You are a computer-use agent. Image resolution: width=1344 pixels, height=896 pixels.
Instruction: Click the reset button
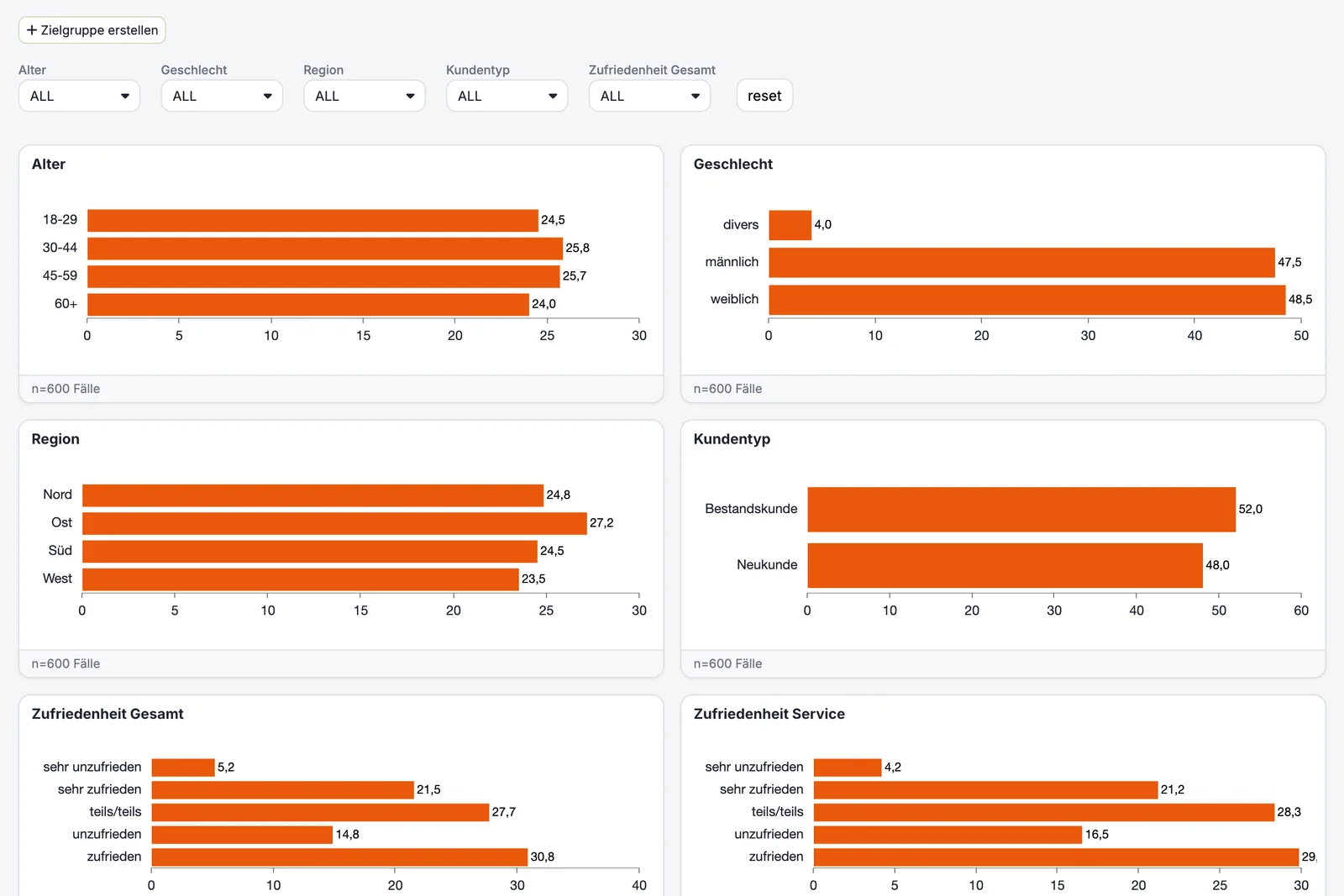pyautogui.click(x=764, y=96)
